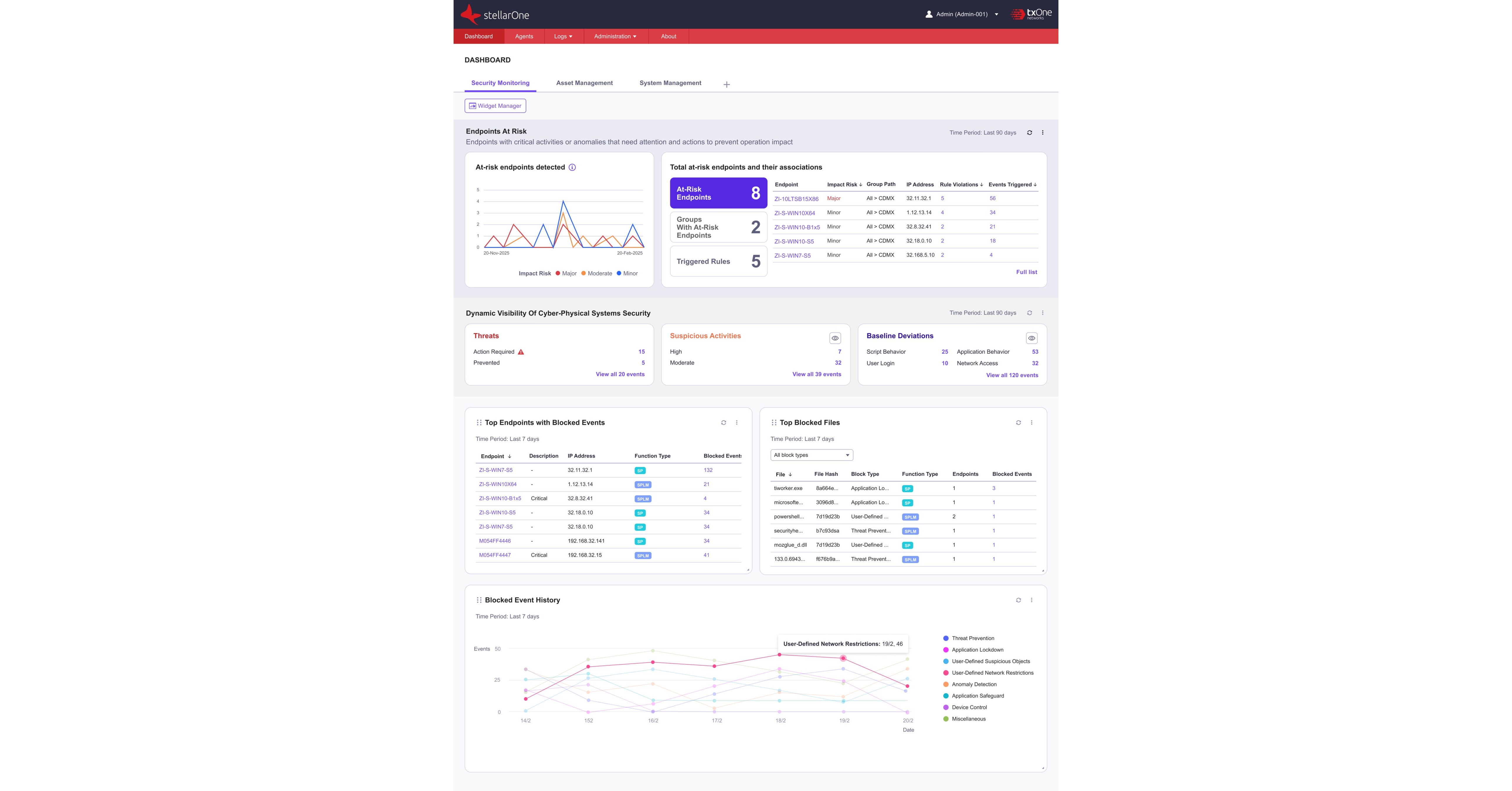Toggle visibility eye on Baseline Deviations card
1512x791 pixels.
click(x=1032, y=338)
